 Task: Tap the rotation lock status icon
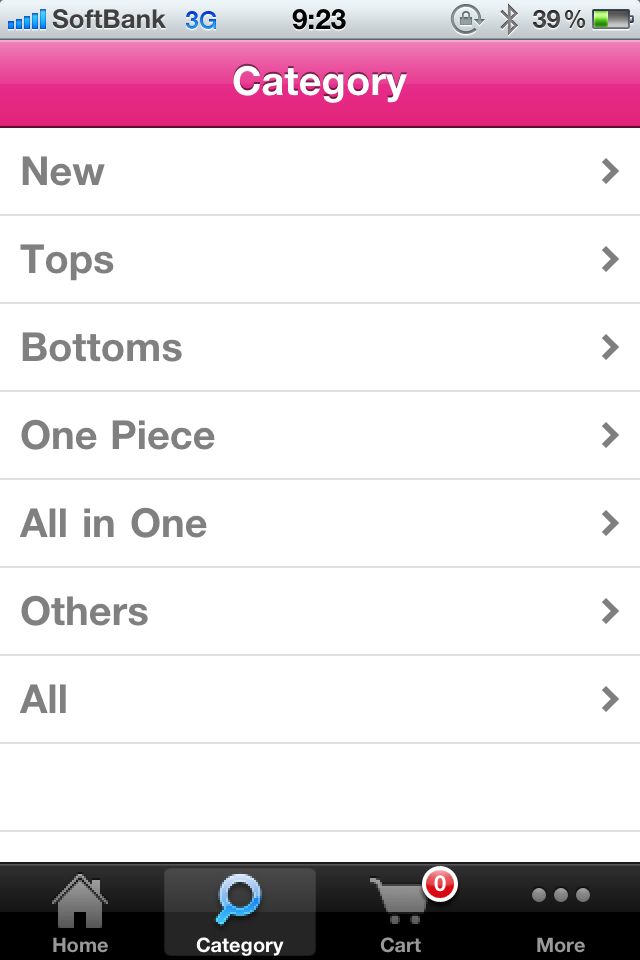click(x=467, y=20)
